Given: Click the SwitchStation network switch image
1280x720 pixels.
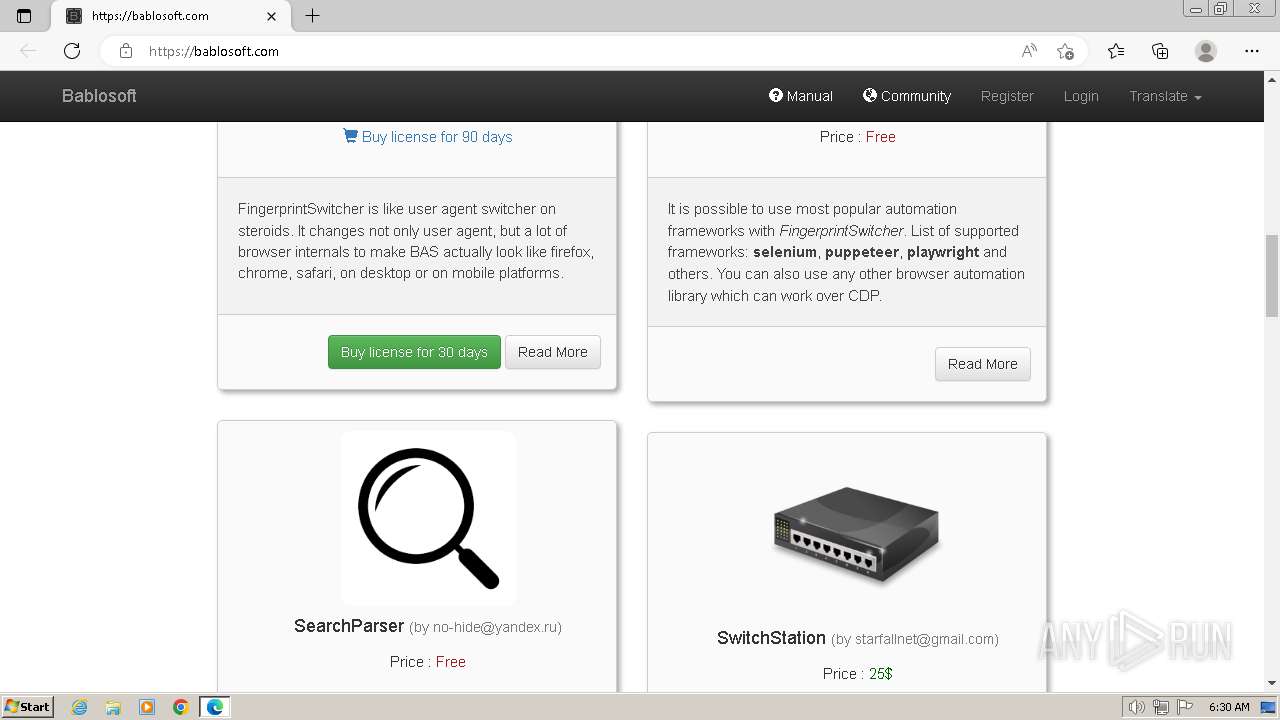Looking at the screenshot, I should point(856,532).
